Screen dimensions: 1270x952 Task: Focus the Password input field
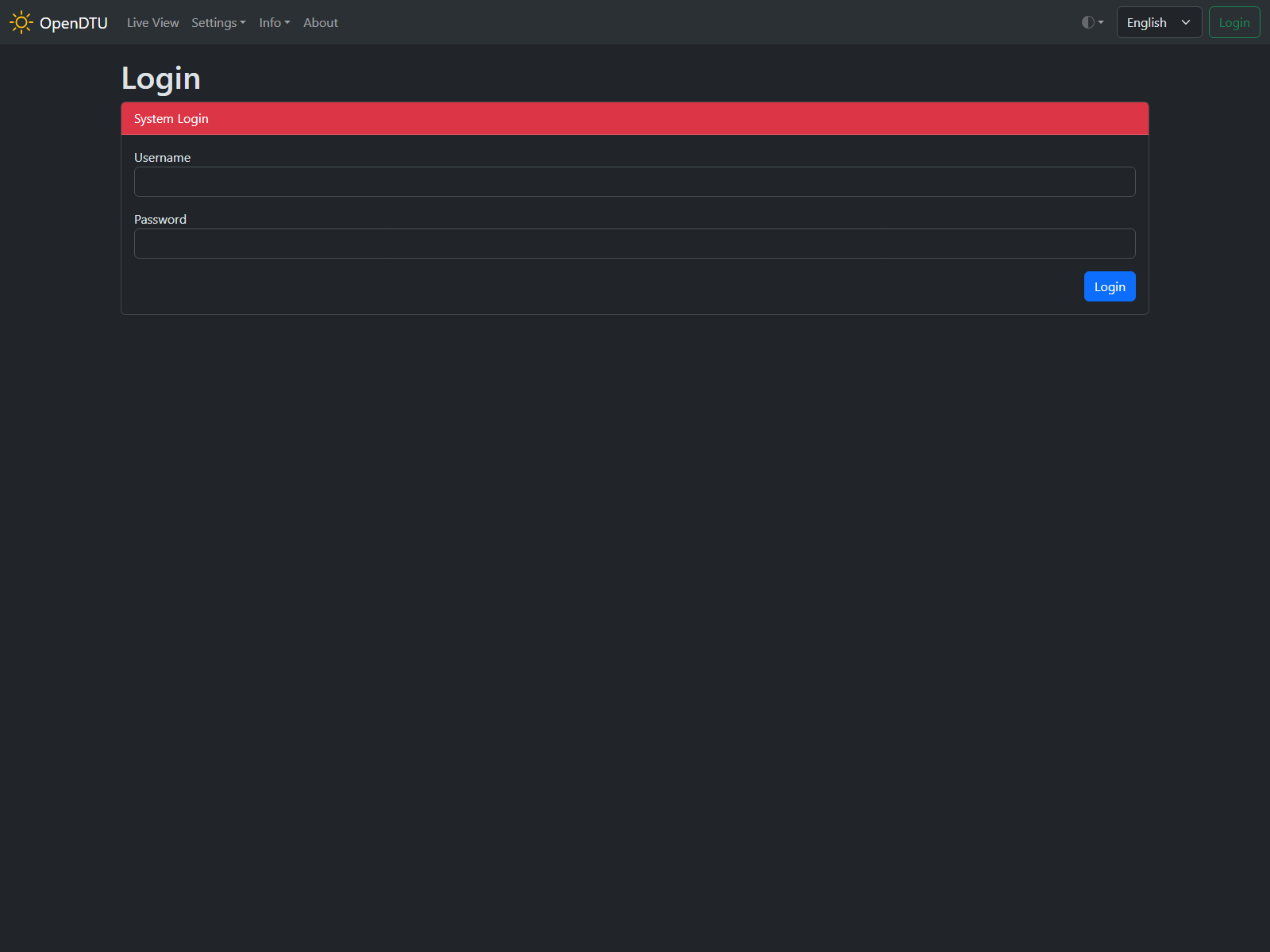click(x=635, y=244)
